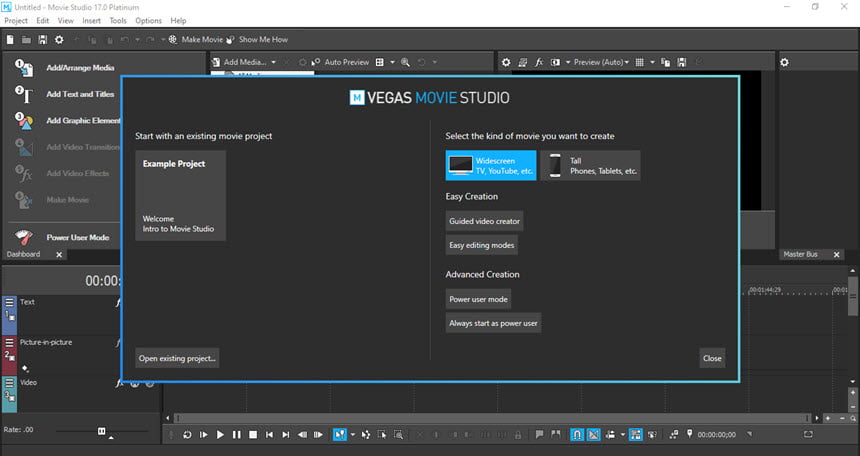
Task: Open the View menu
Action: coord(65,20)
